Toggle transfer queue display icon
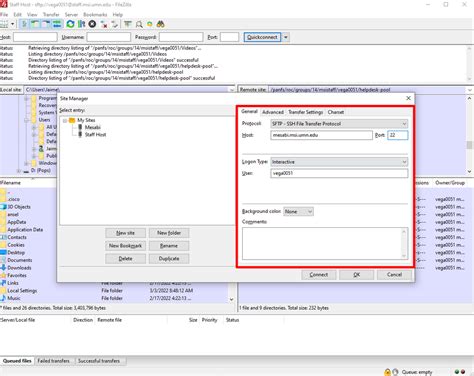The height and width of the screenshot is (376, 474). [x=57, y=24]
